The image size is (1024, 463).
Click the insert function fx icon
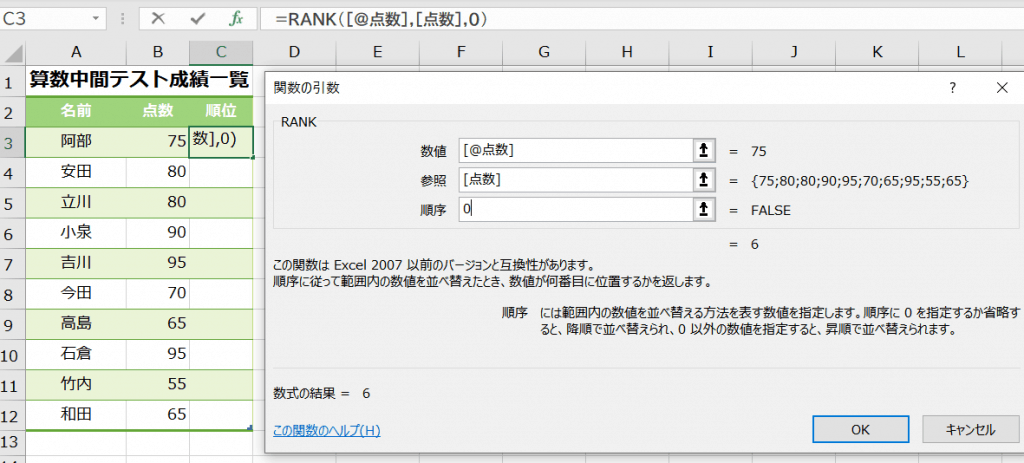[236, 18]
